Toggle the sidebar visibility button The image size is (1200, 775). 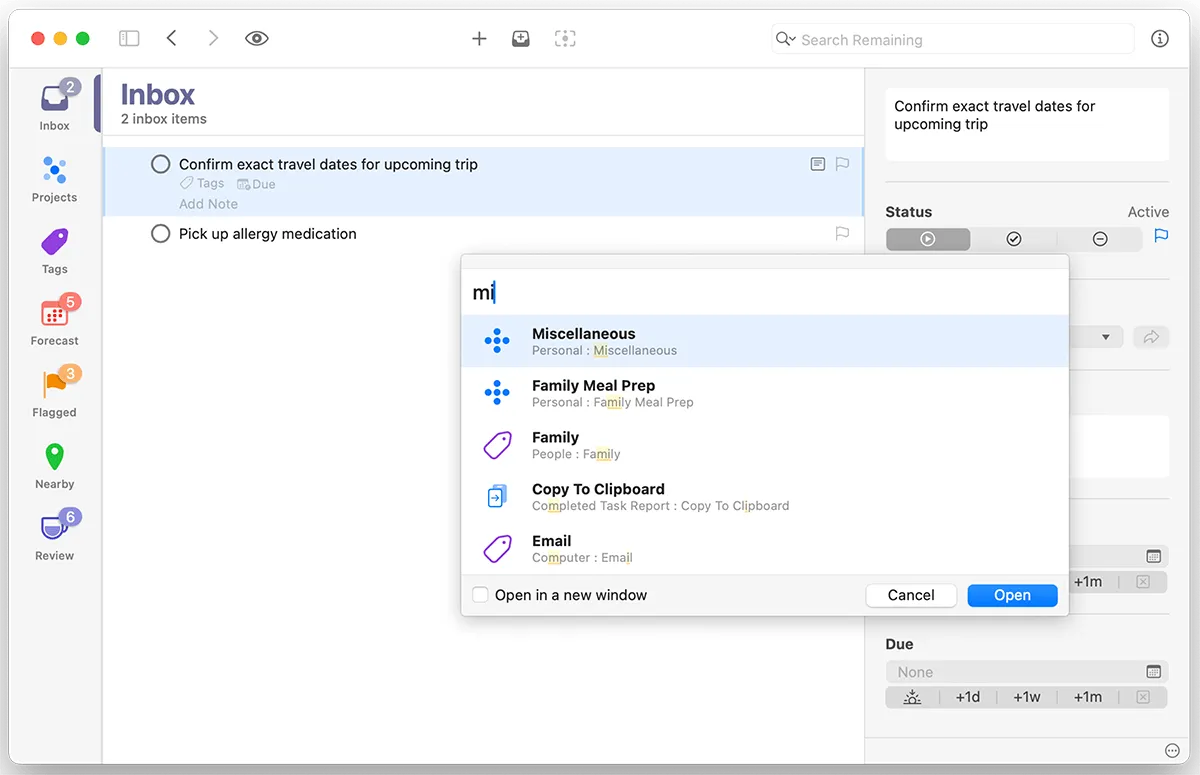pyautogui.click(x=129, y=38)
